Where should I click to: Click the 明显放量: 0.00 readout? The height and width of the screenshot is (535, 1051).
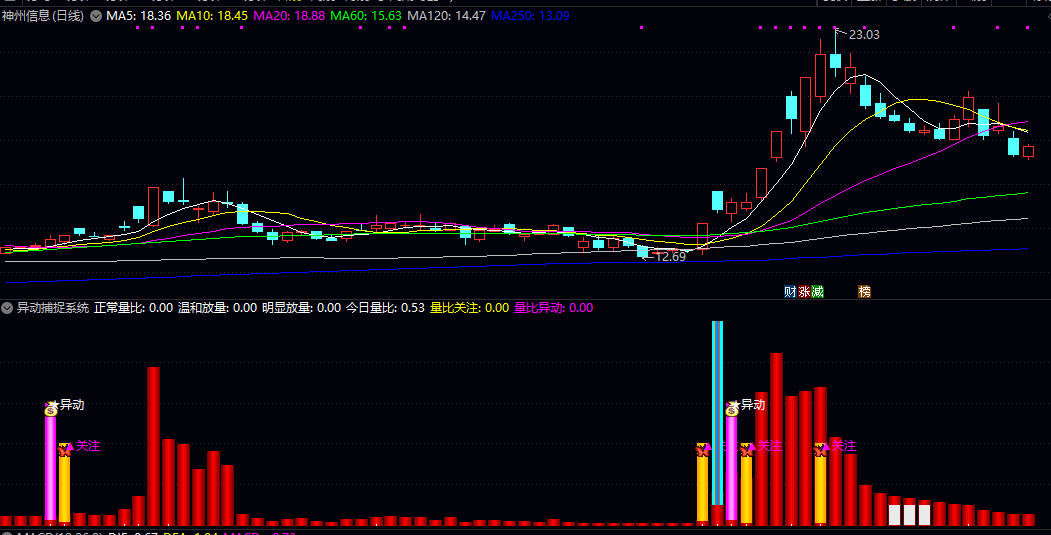coord(301,308)
